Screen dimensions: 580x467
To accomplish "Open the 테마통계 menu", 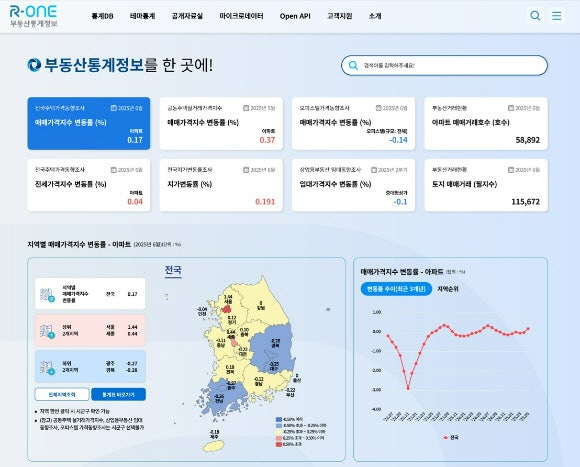I will coord(142,16).
